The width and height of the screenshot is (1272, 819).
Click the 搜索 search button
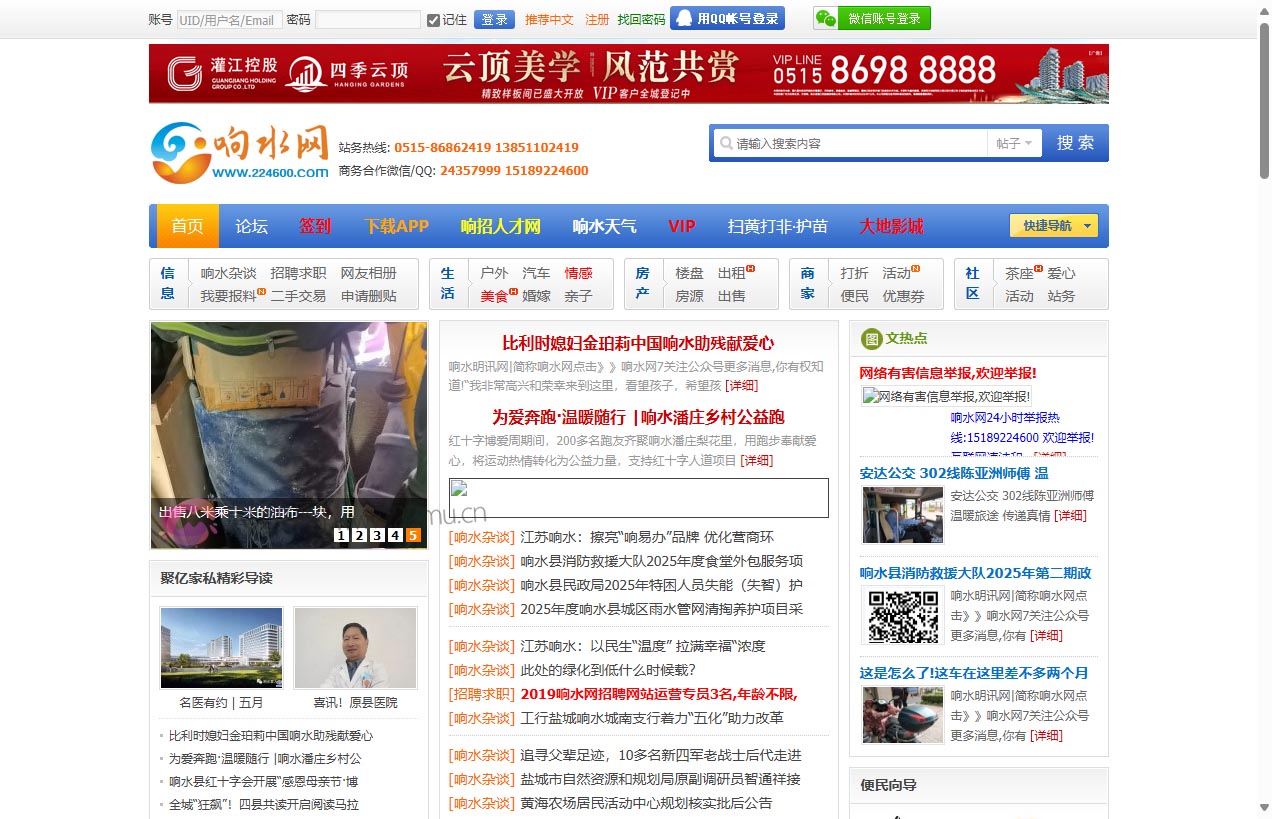1075,143
